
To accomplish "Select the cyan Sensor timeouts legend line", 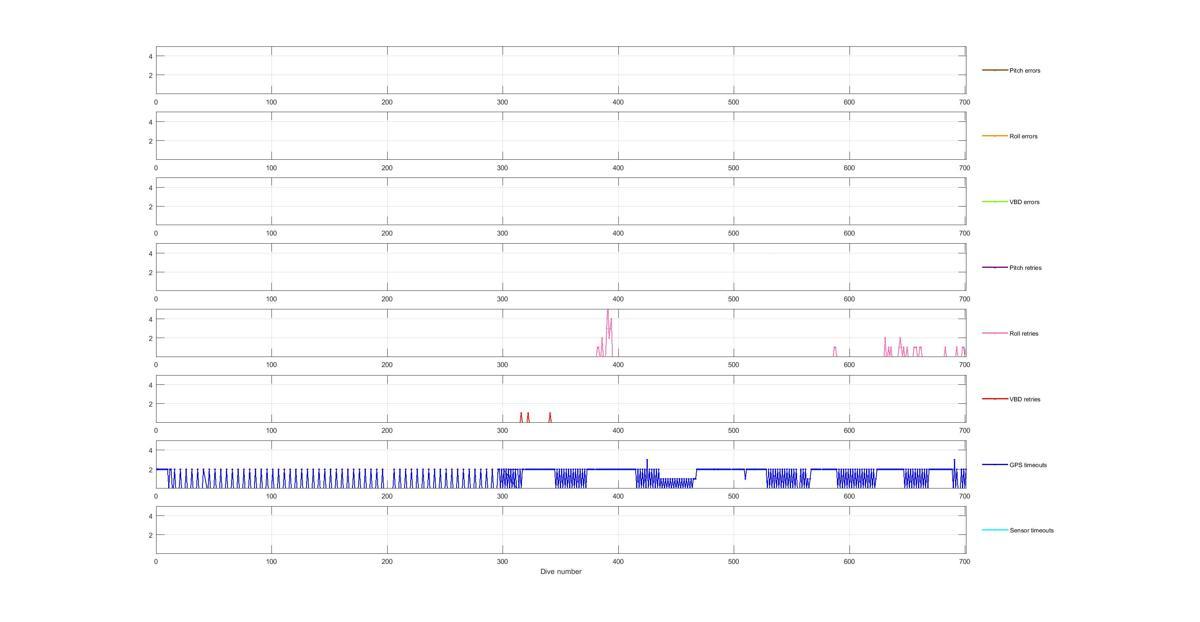I will [x=994, y=530].
